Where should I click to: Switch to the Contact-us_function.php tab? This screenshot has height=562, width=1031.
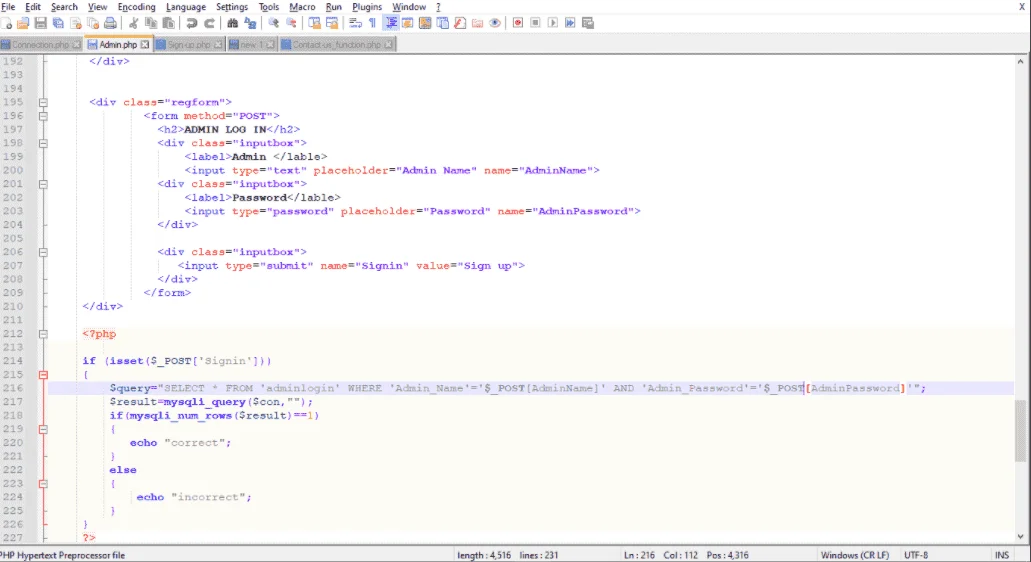[336, 45]
